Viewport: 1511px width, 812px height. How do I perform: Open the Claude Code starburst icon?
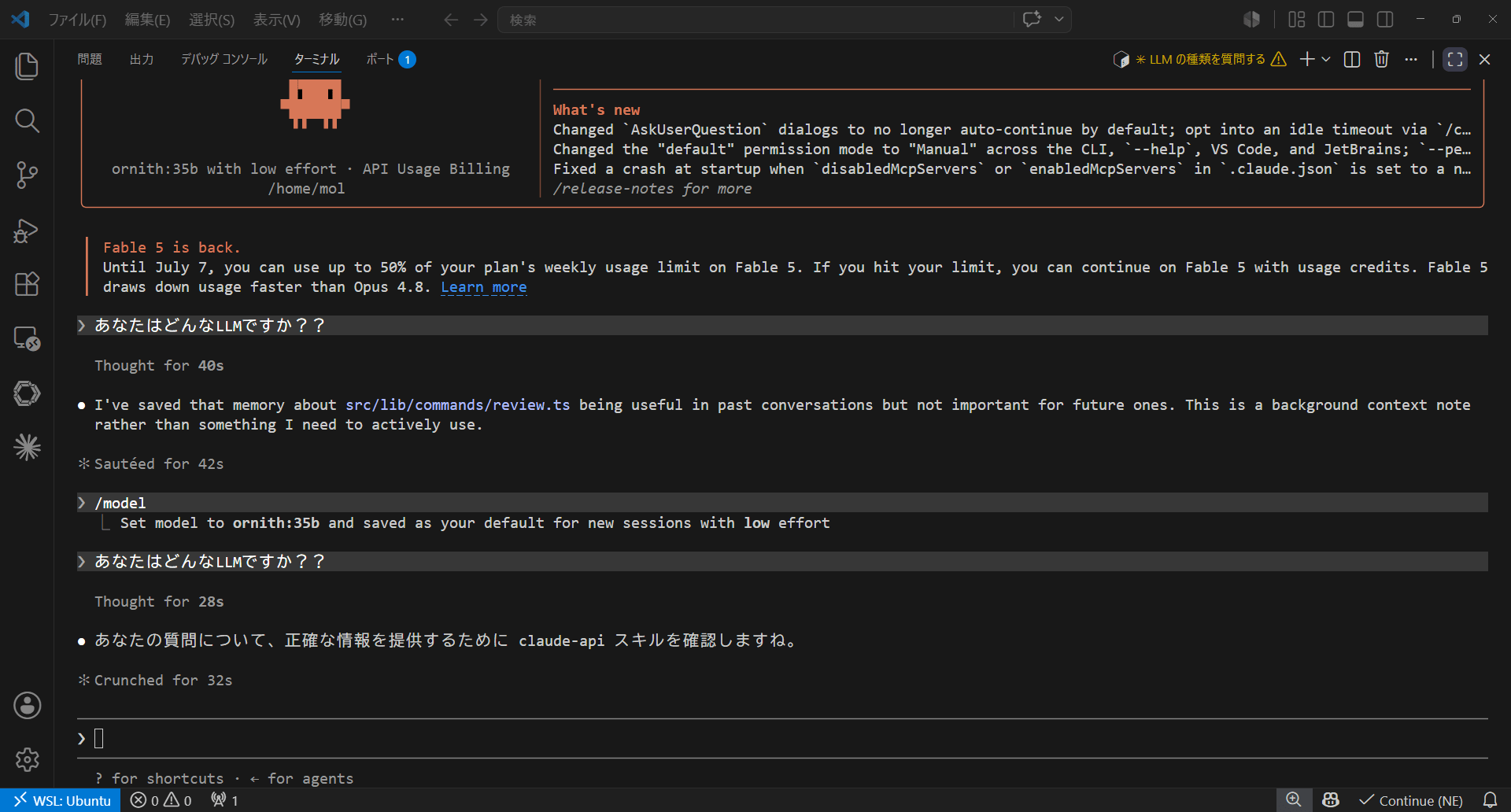point(27,448)
